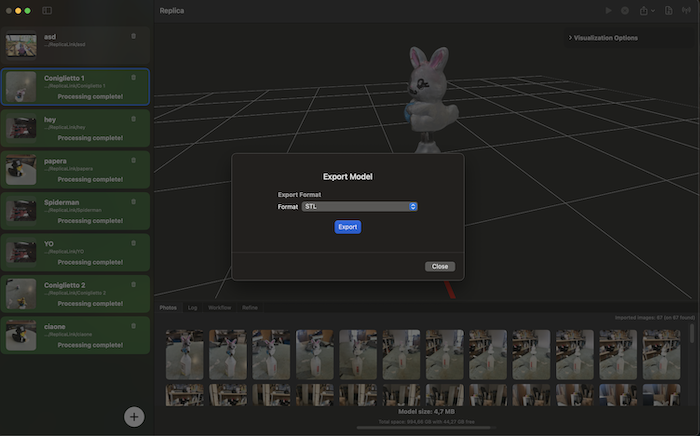
Task: Open the Format dropdown showing STL
Action: [x=360, y=207]
